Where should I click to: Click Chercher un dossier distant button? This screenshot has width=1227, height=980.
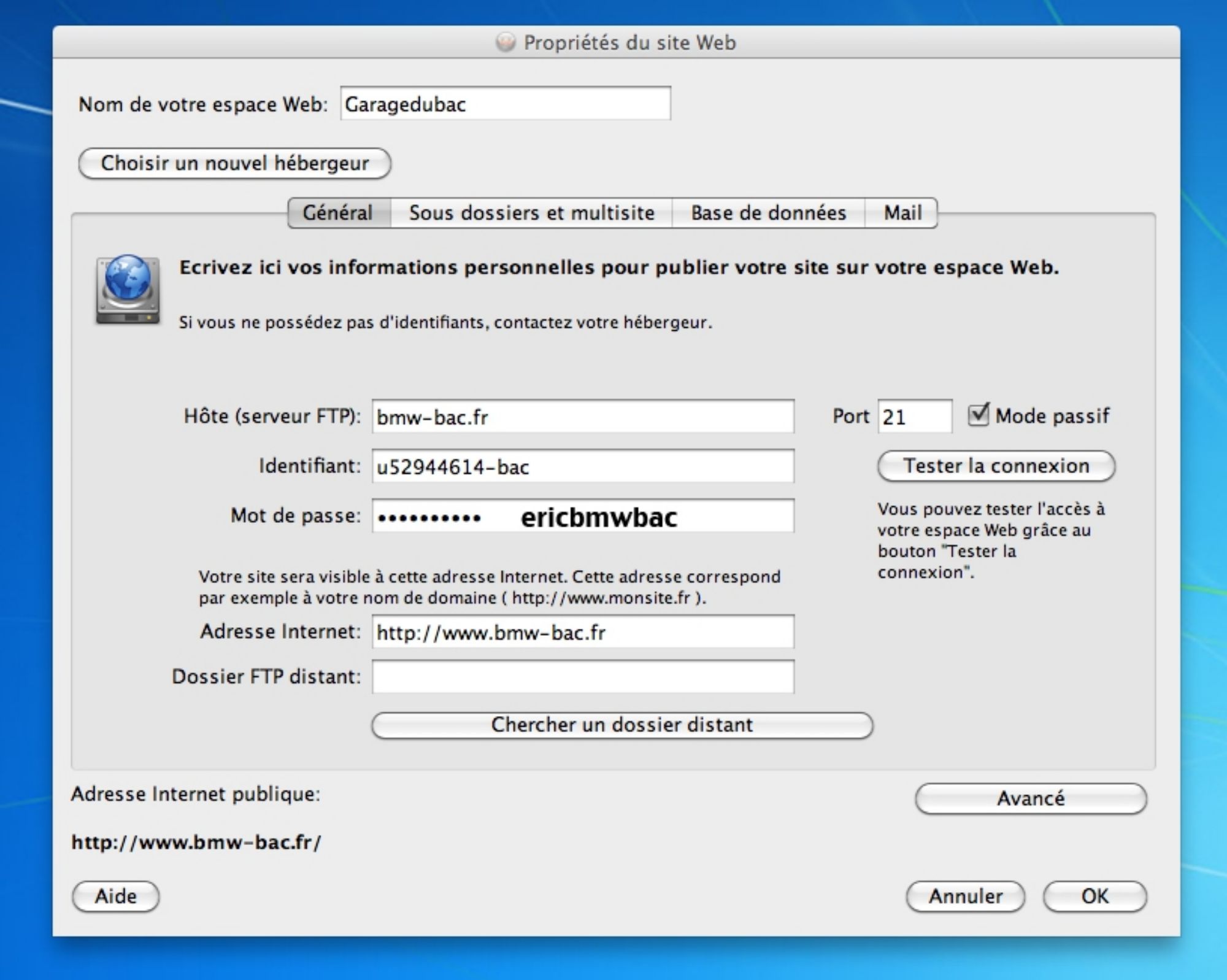pos(621,725)
